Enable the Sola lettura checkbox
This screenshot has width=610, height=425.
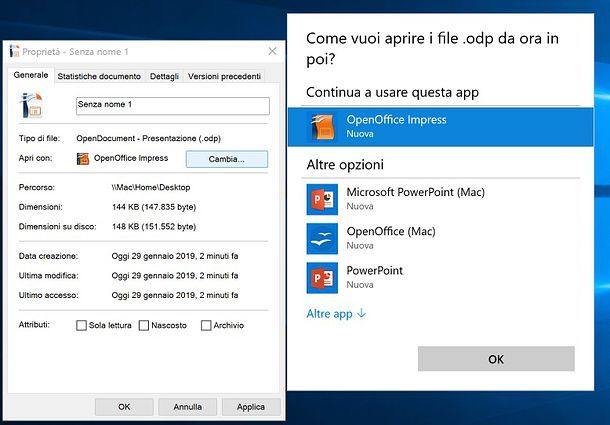pos(81,325)
